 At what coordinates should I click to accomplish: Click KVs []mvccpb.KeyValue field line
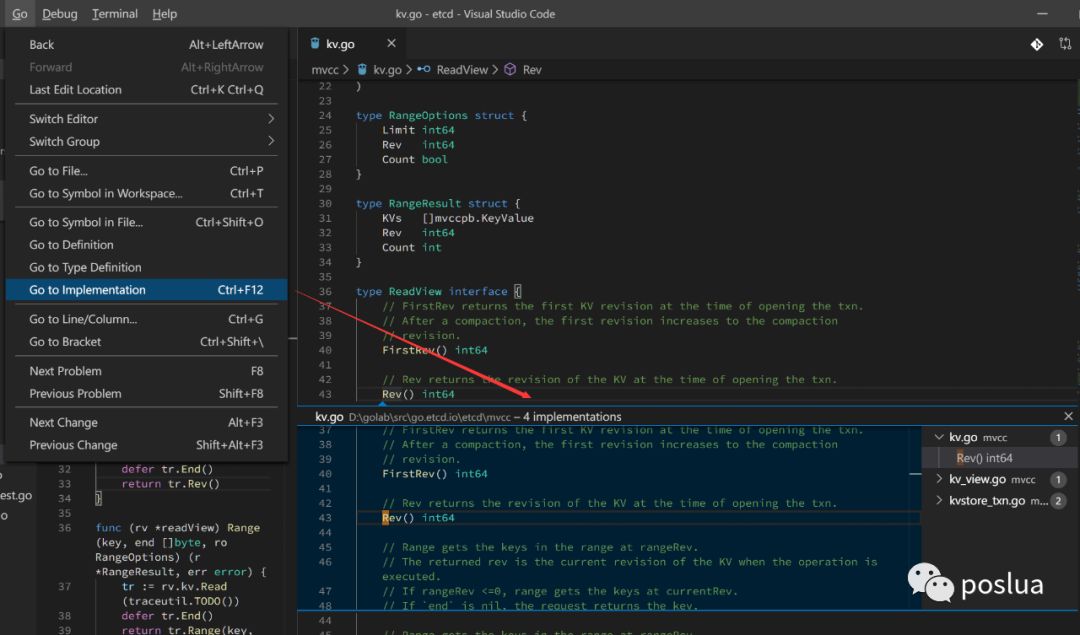coord(458,218)
